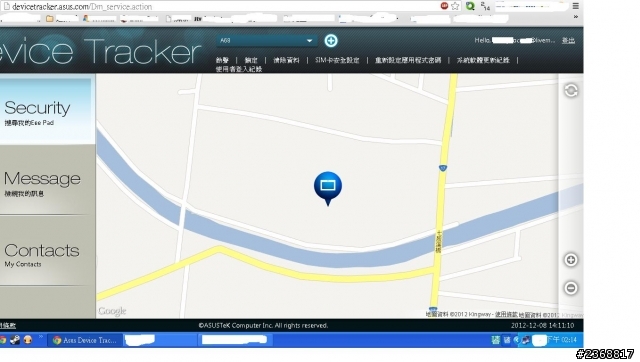This screenshot has width=640, height=362.
Task: Open 使用者登入紀錄 menu item
Action: (239, 69)
